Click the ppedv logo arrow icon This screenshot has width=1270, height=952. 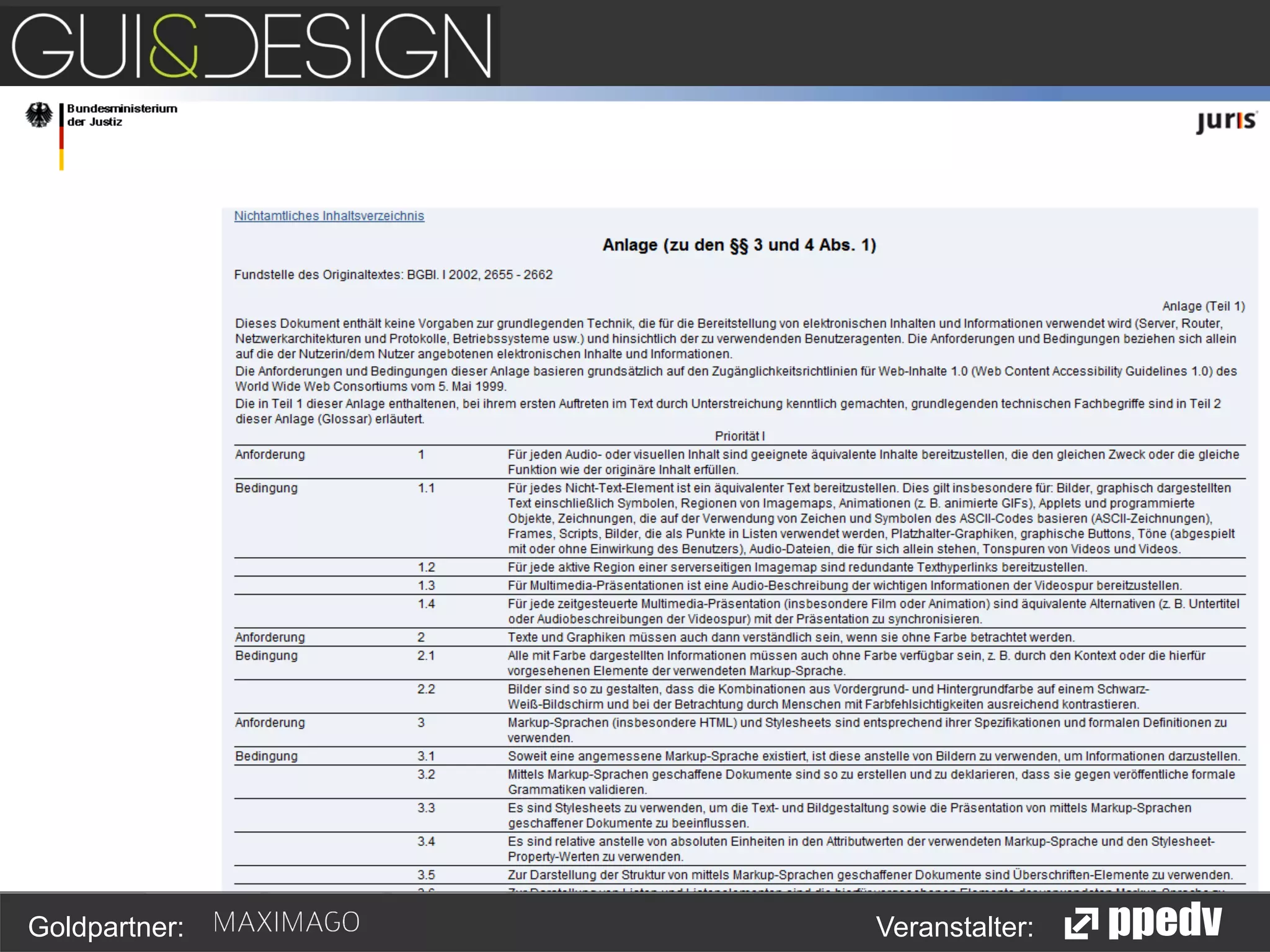pyautogui.click(x=1081, y=923)
